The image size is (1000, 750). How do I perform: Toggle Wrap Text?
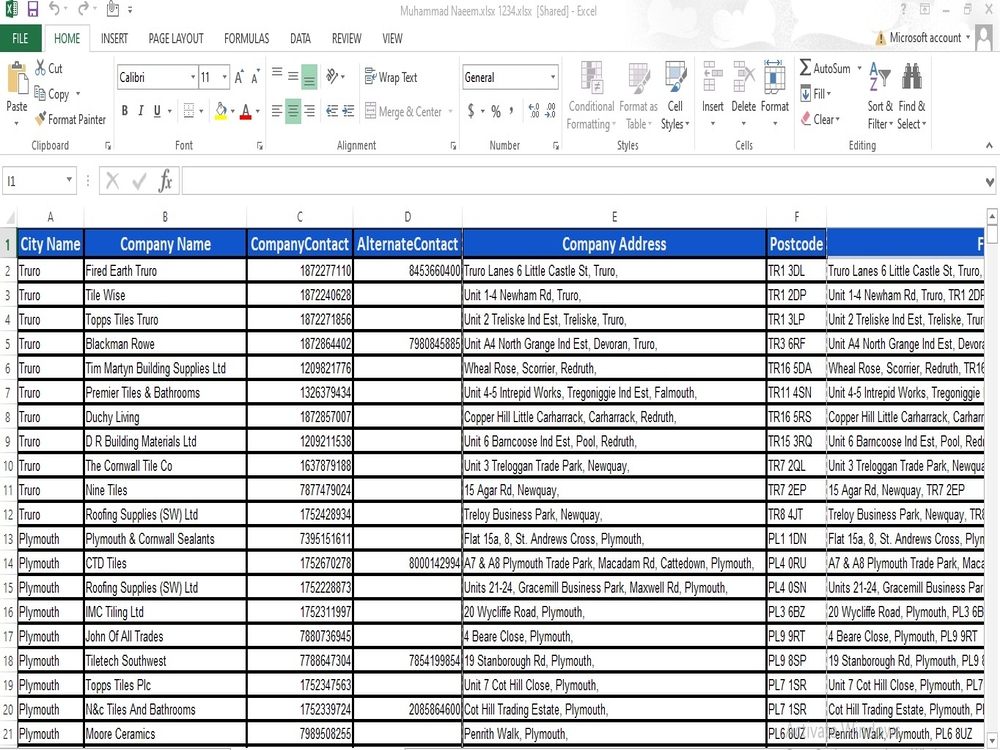391,77
